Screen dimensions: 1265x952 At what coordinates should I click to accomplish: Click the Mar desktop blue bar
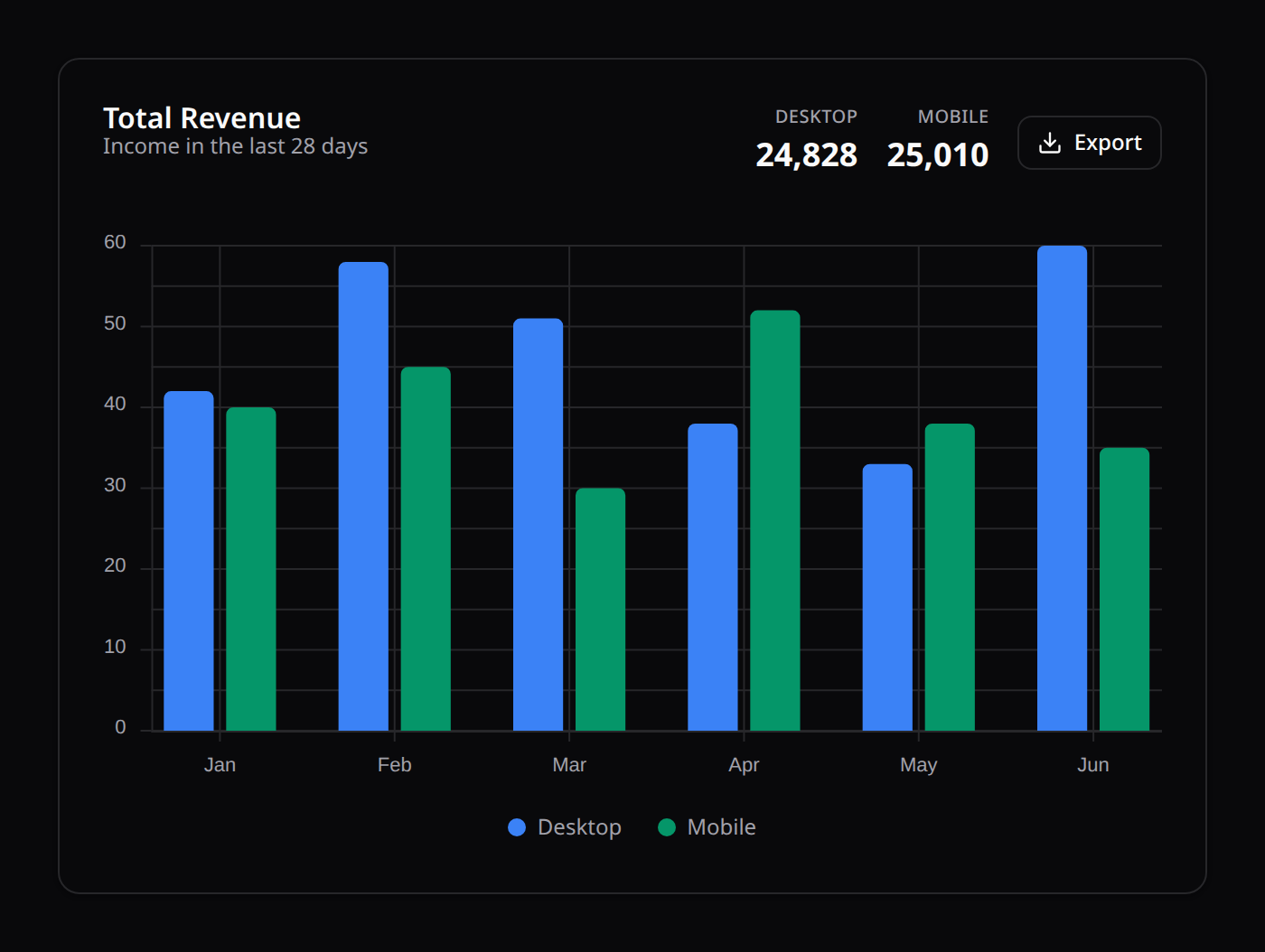point(538,525)
